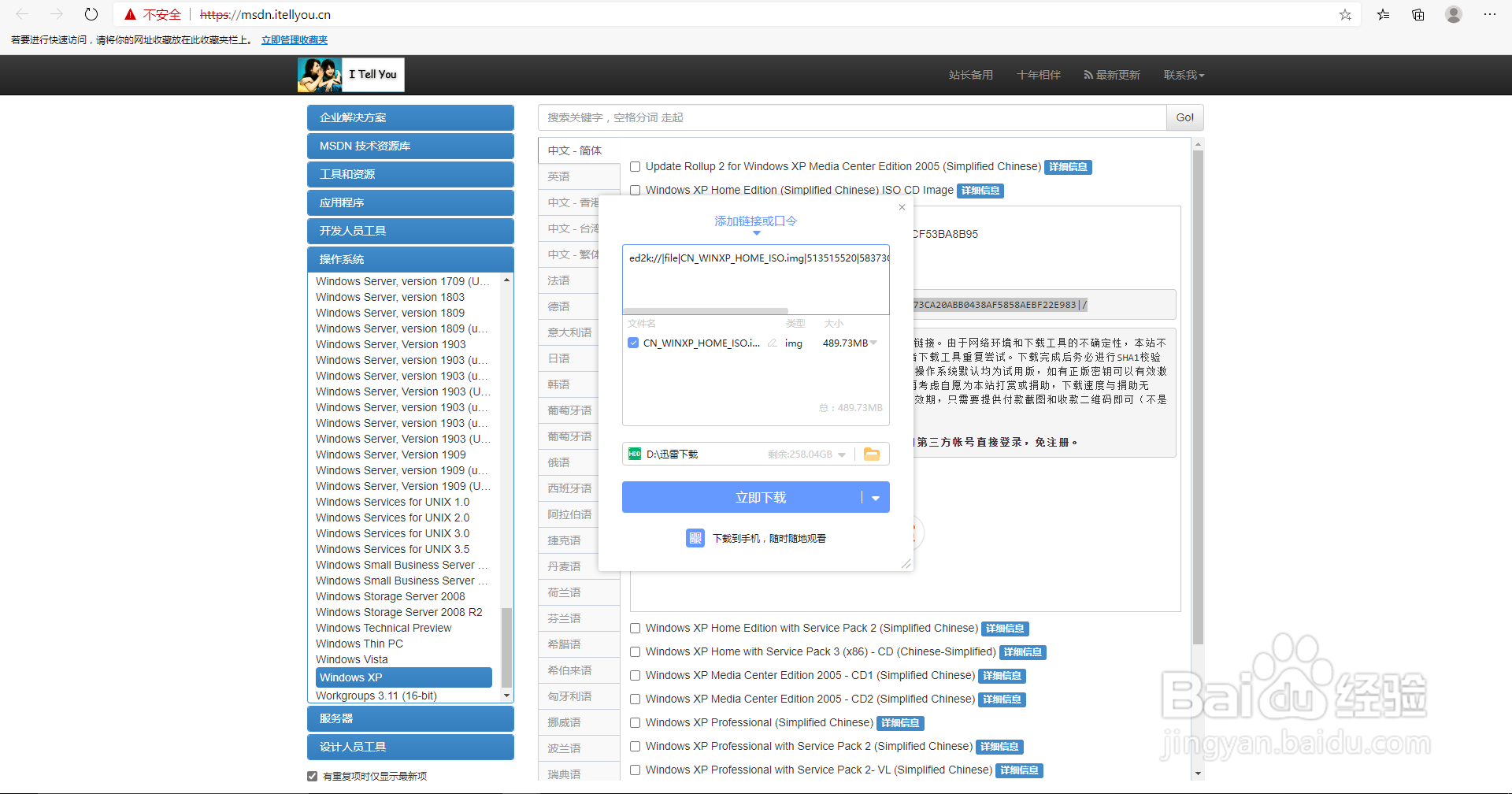The image size is (1512, 794).
Task: Check Windows XP Professional (Simplified Chinese) checkbox
Action: 635,723
